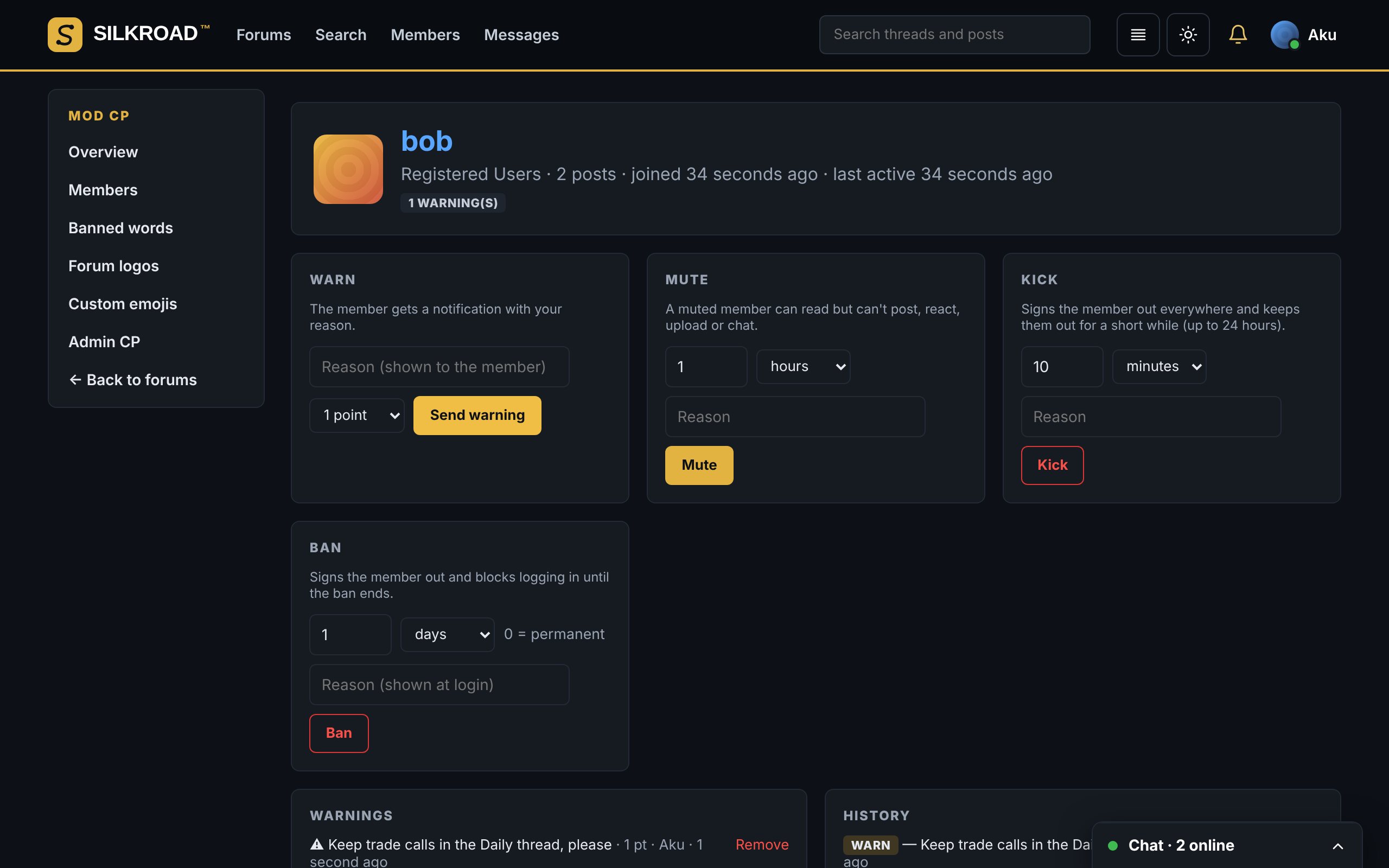Open the kick minutes unit dropdown
Screen dimensions: 1389x868
(1159, 366)
